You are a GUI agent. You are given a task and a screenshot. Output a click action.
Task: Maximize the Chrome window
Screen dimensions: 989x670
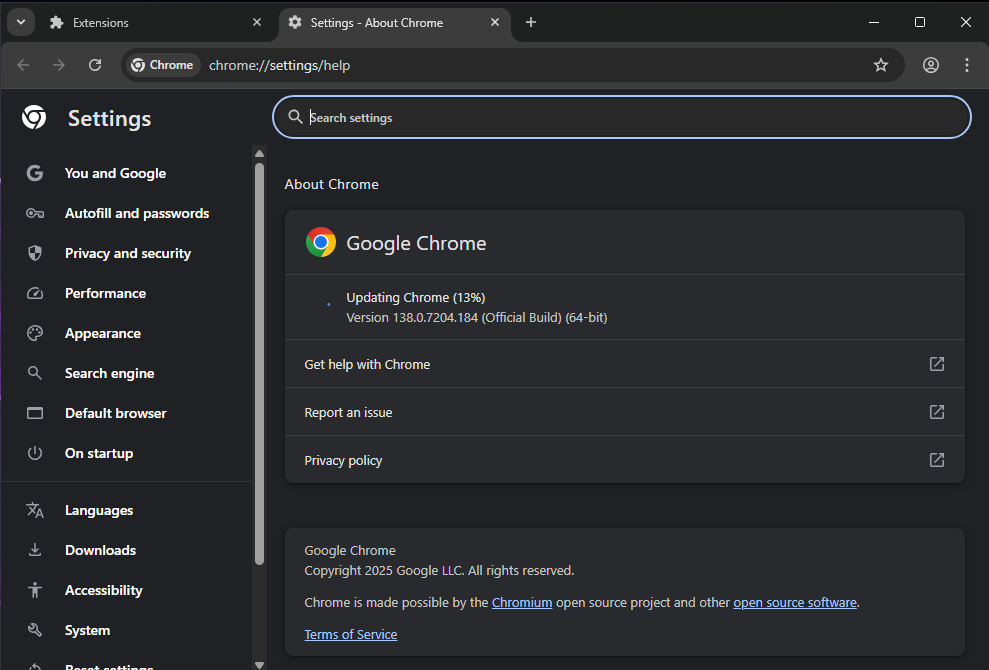click(920, 22)
